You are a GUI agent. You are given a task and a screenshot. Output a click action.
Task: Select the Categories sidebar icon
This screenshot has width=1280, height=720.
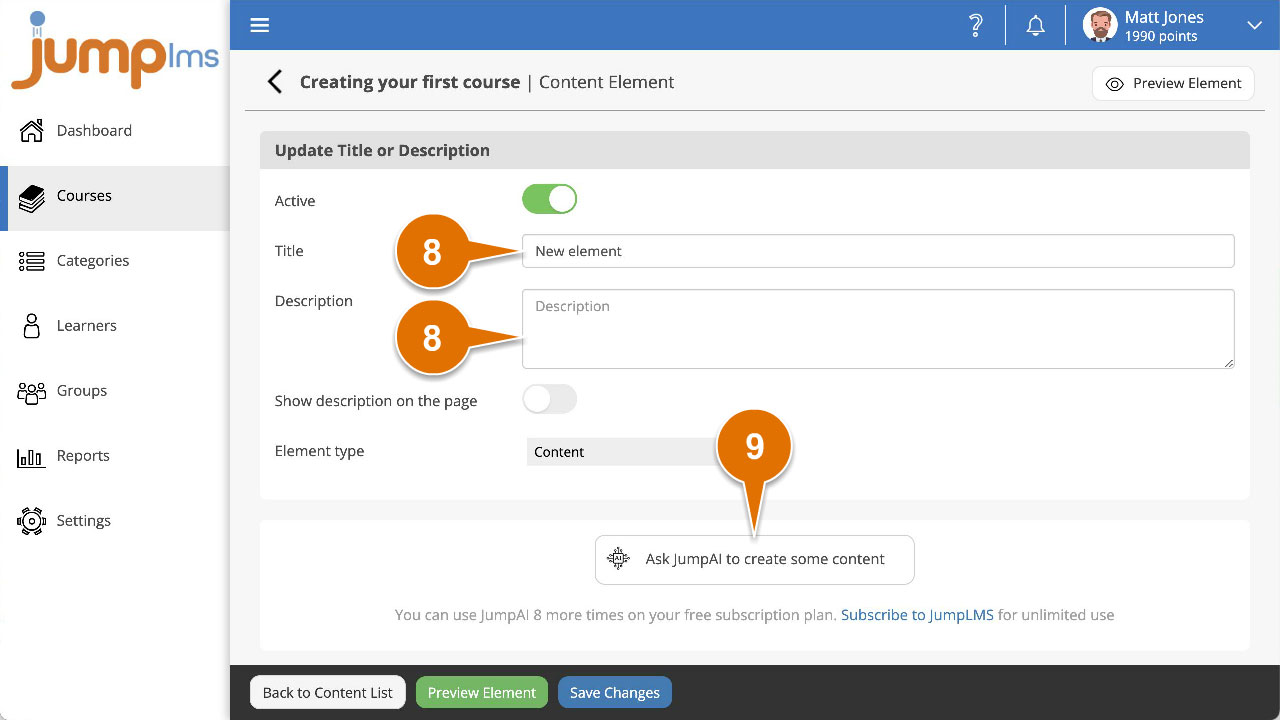coord(32,260)
